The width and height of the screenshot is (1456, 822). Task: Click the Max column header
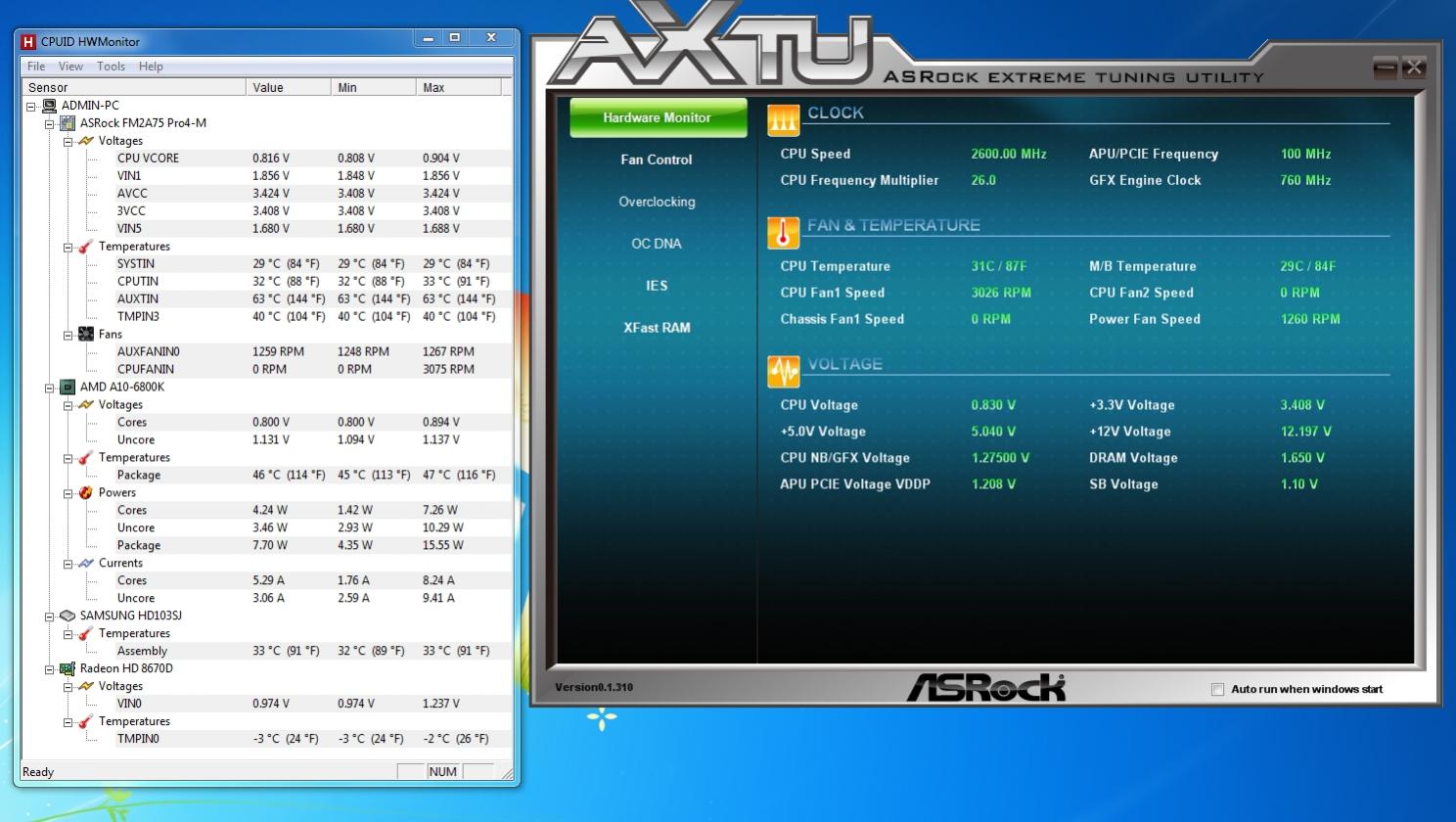point(459,87)
